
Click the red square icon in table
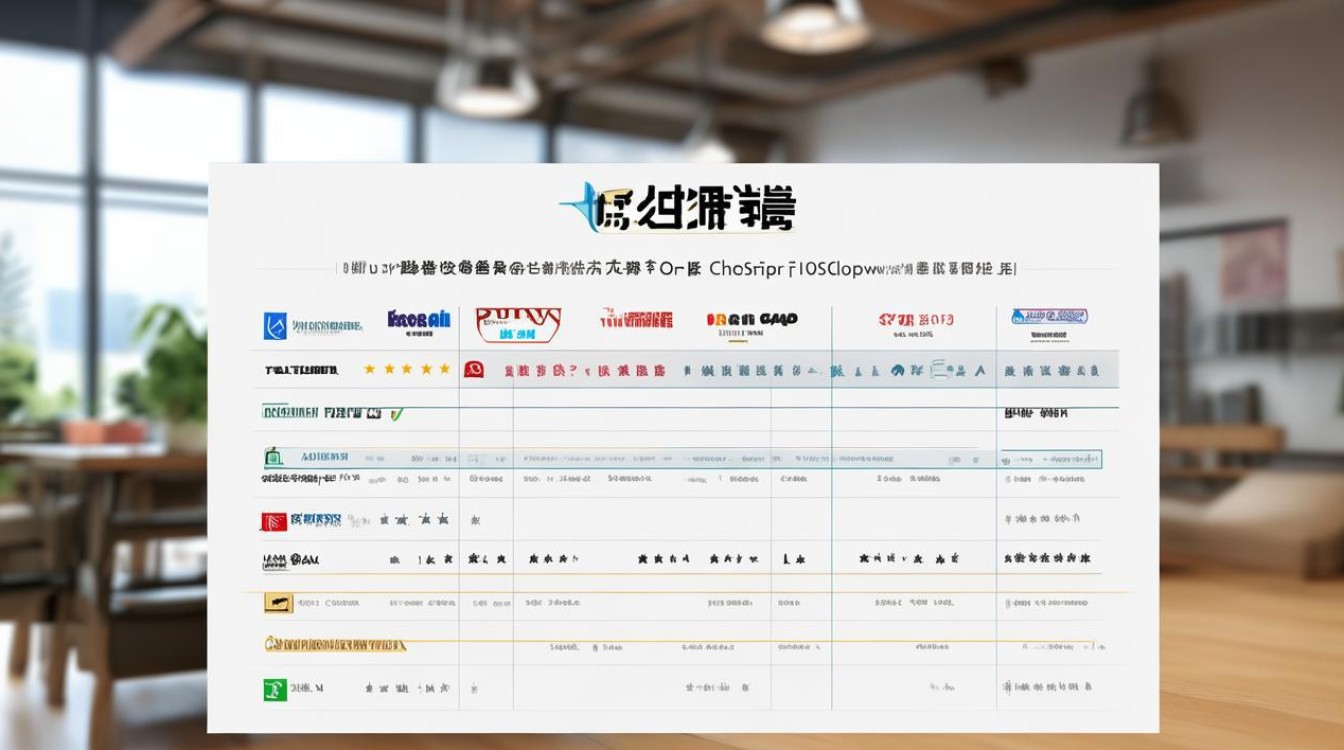275,521
